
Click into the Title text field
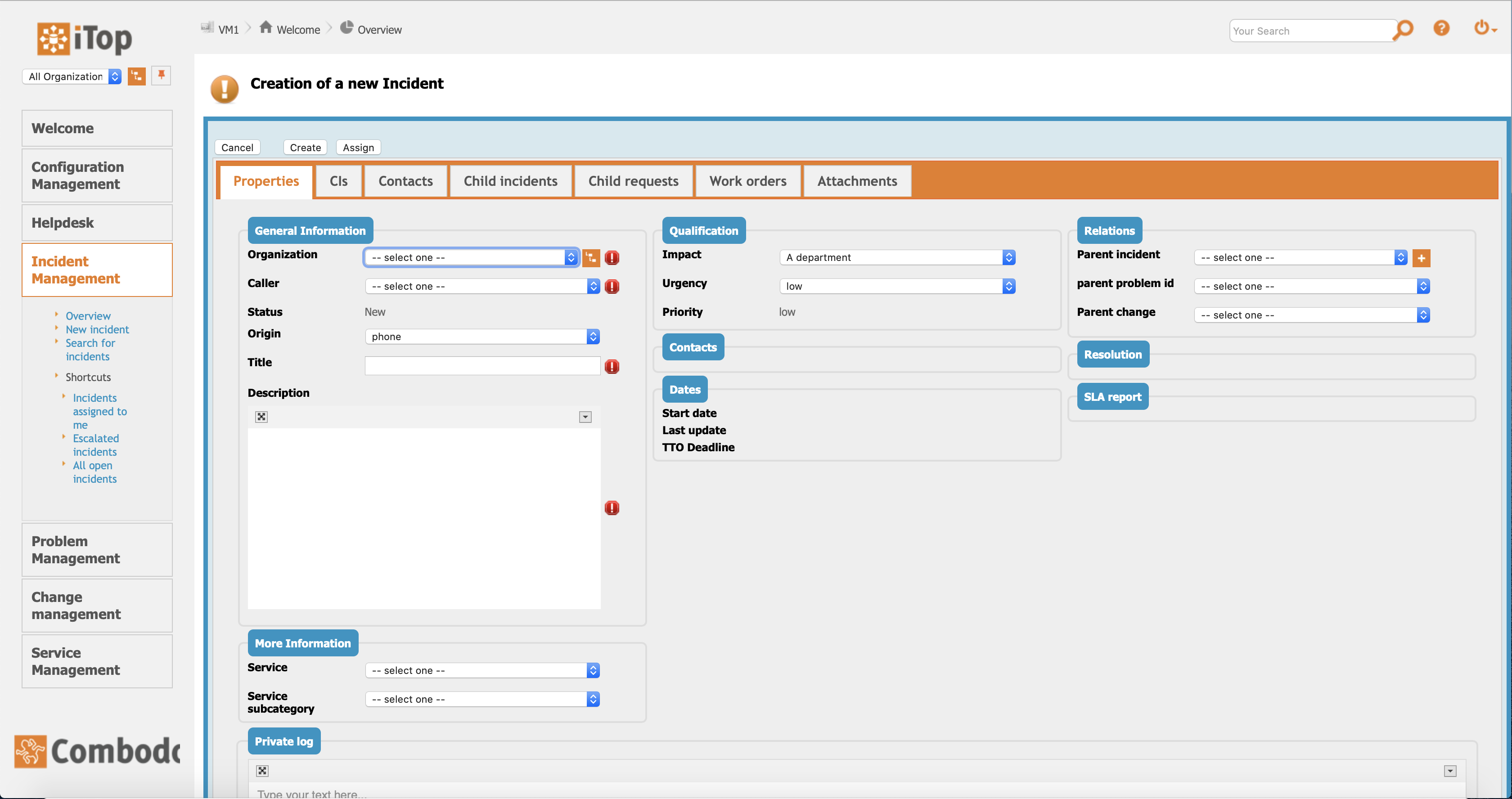coord(482,366)
